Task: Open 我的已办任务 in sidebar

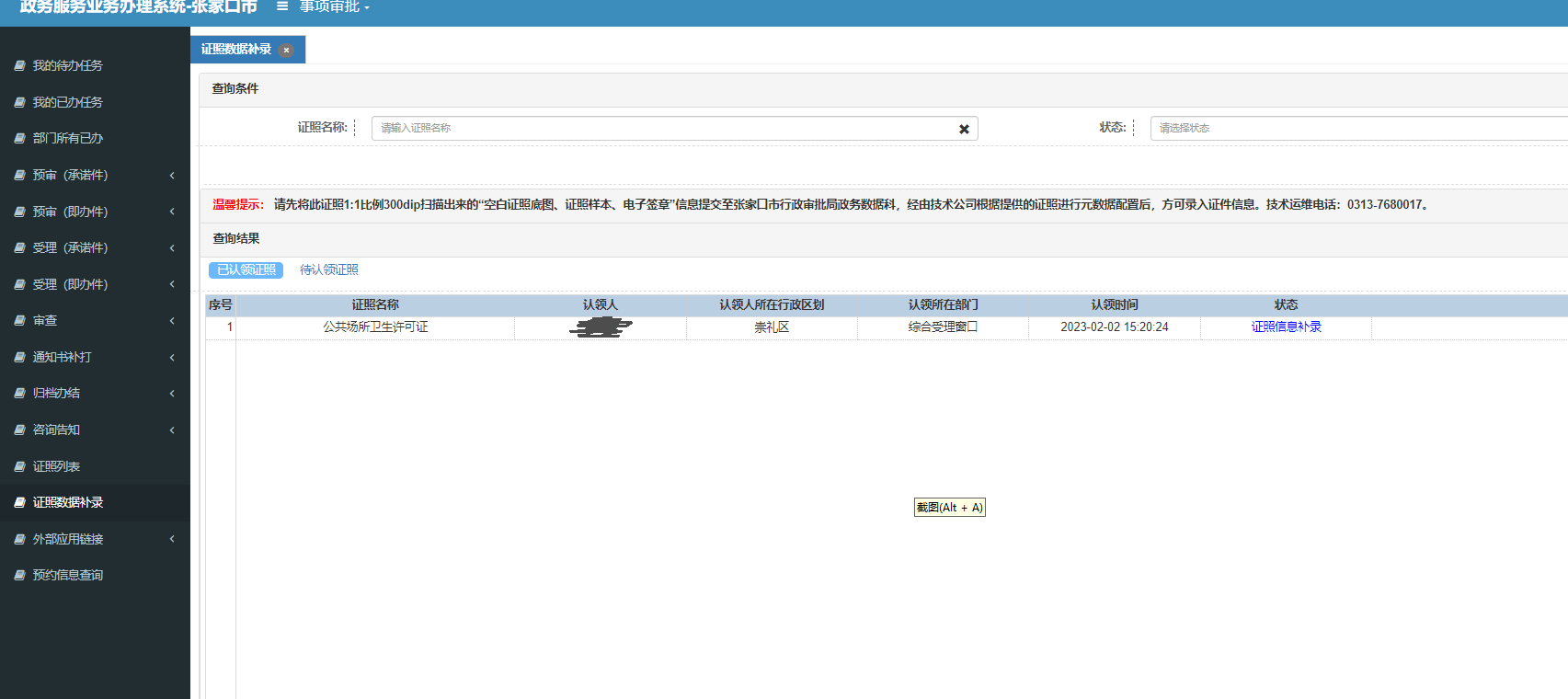Action: click(68, 102)
